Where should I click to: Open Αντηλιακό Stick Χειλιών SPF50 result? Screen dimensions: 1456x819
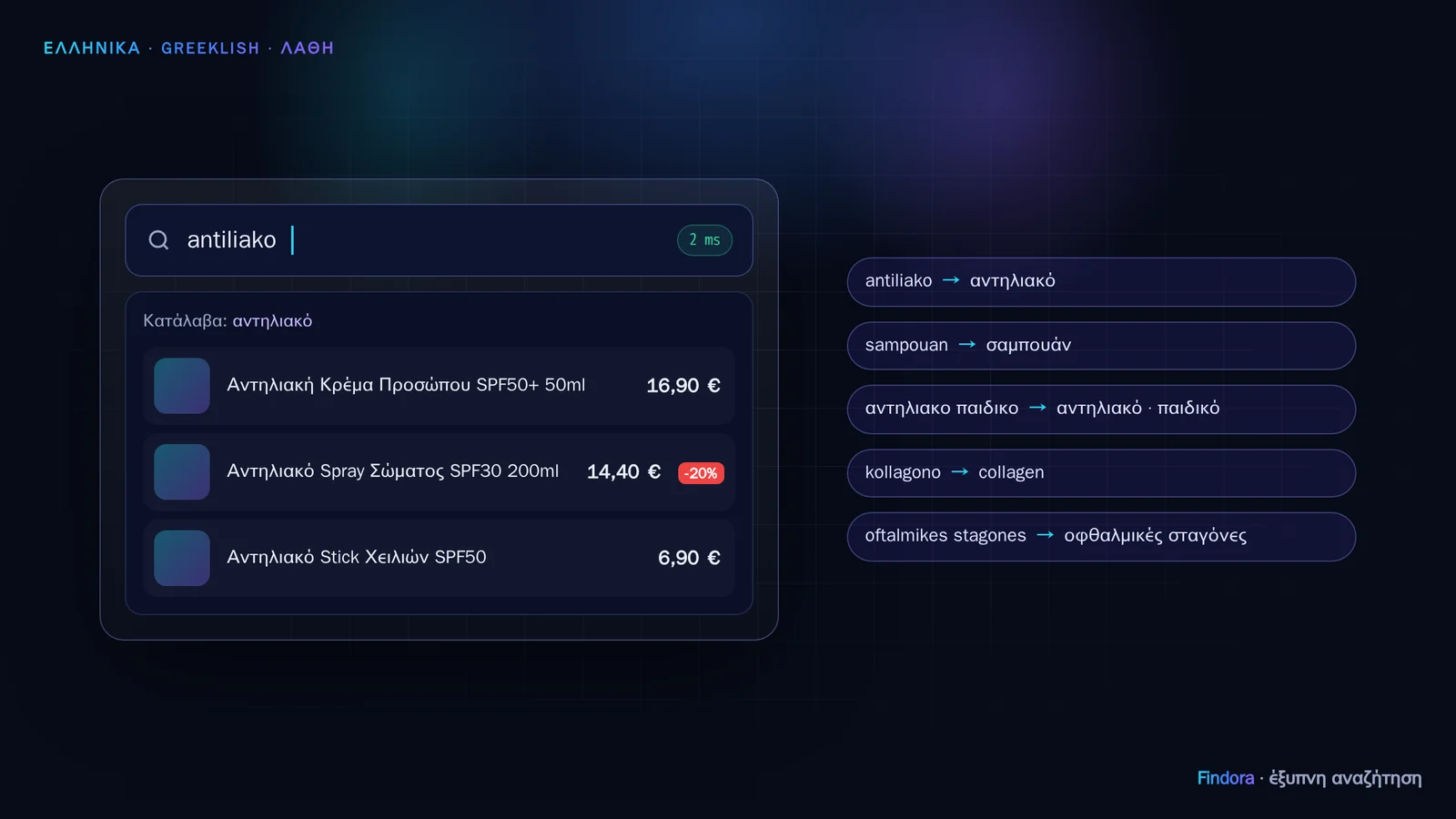coord(439,558)
